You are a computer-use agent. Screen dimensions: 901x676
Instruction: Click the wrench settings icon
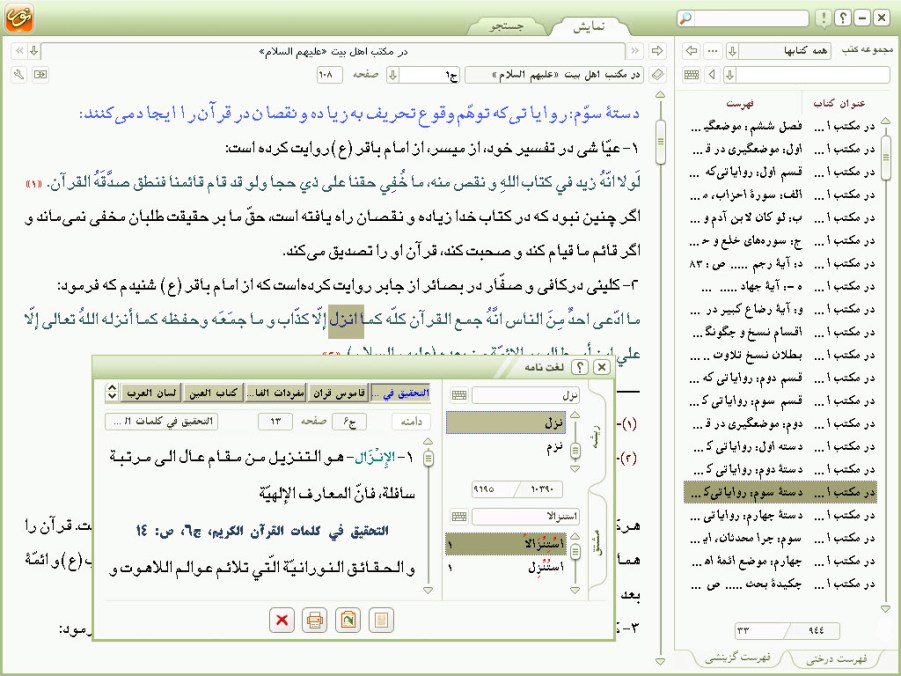(x=19, y=75)
